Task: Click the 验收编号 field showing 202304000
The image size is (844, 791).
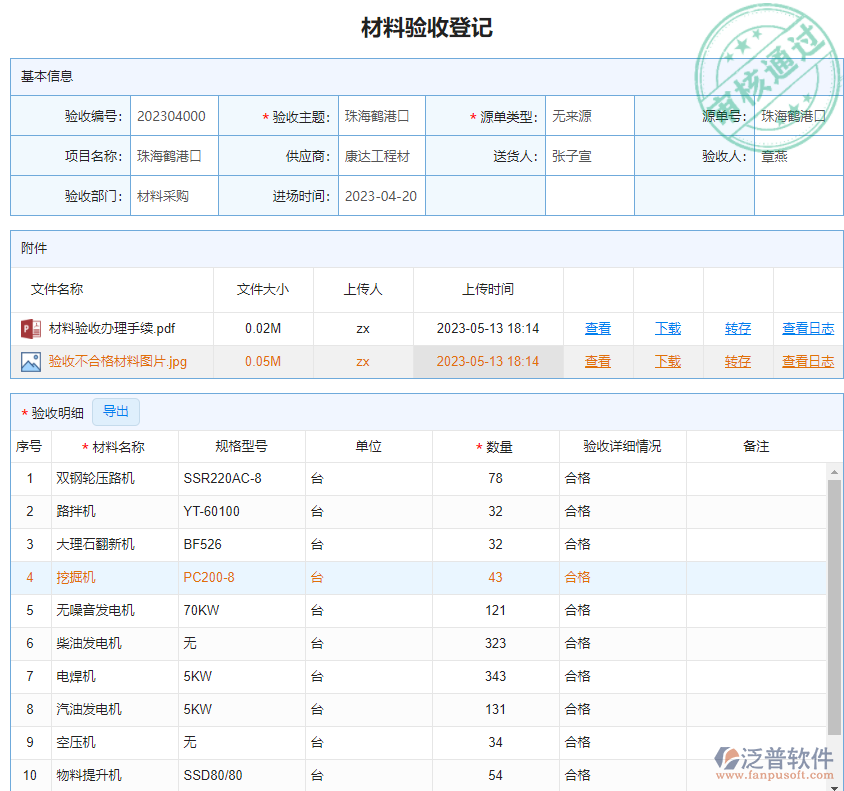Action: tap(174, 115)
